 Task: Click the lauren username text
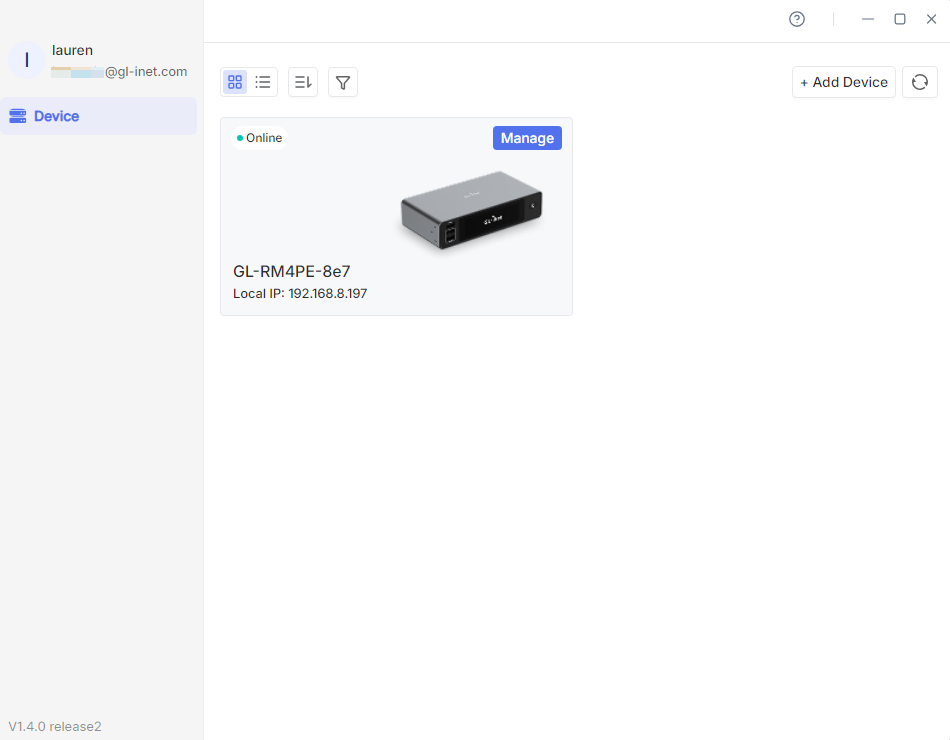pyautogui.click(x=72, y=50)
